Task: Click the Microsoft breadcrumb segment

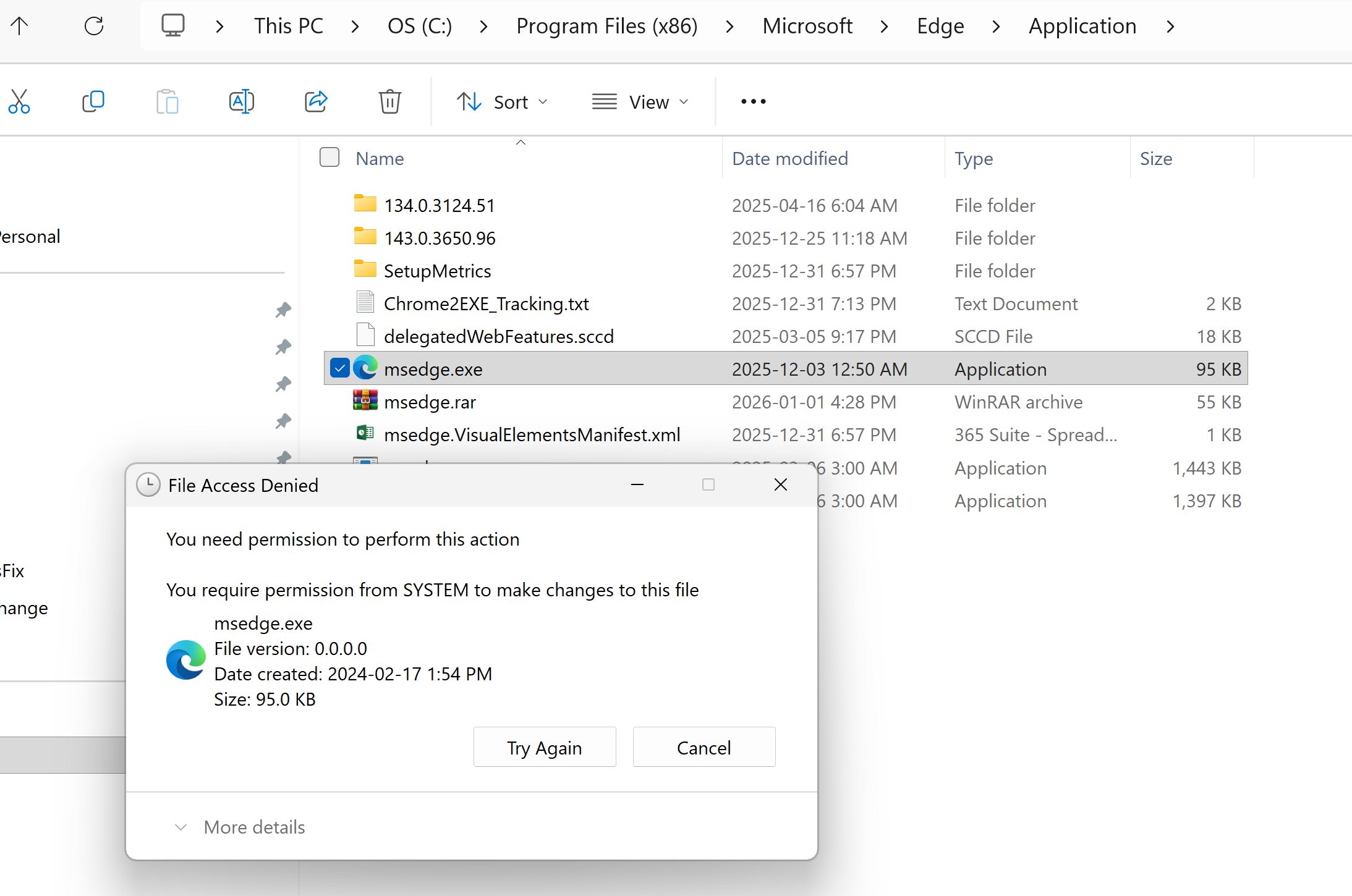Action: 807,27
